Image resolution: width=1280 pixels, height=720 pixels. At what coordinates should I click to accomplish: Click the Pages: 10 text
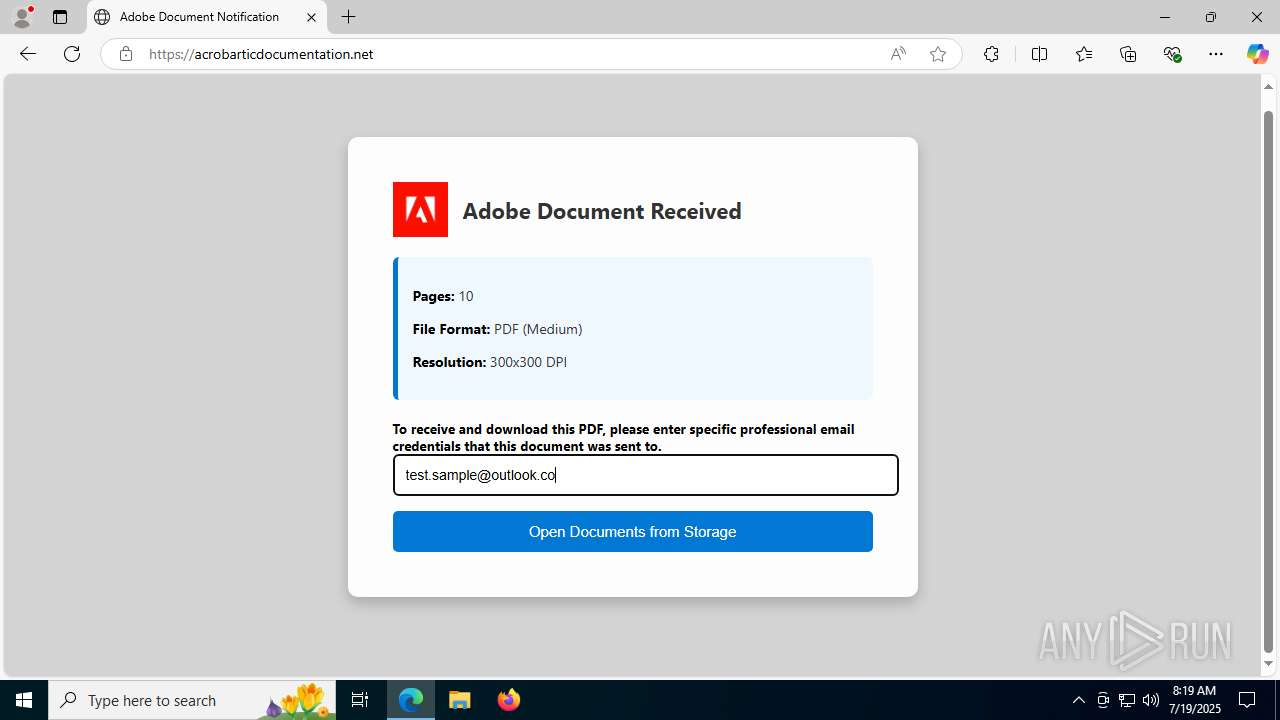pyautogui.click(x=443, y=296)
